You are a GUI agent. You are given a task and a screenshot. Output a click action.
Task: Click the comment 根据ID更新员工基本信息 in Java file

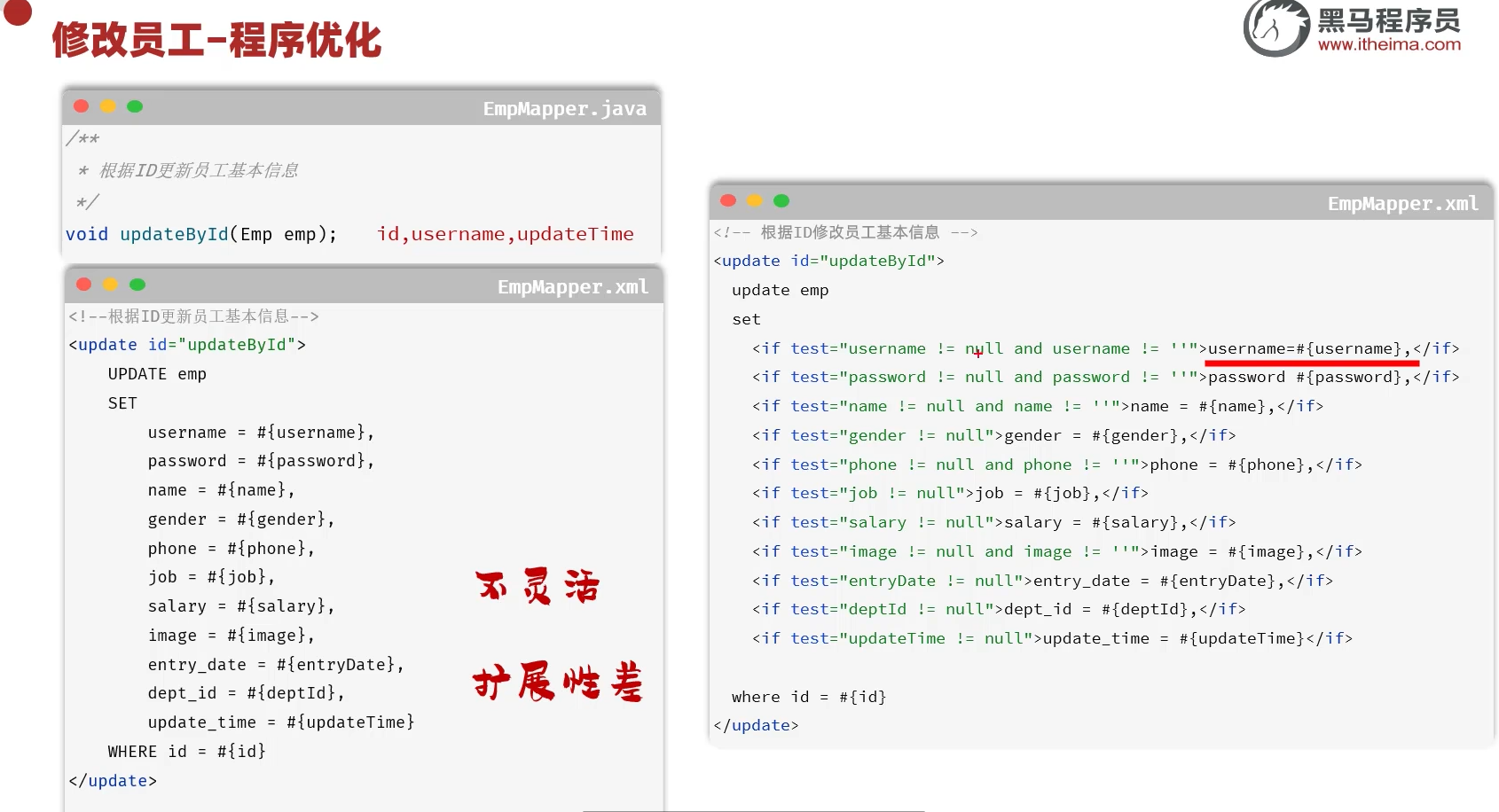(199, 170)
